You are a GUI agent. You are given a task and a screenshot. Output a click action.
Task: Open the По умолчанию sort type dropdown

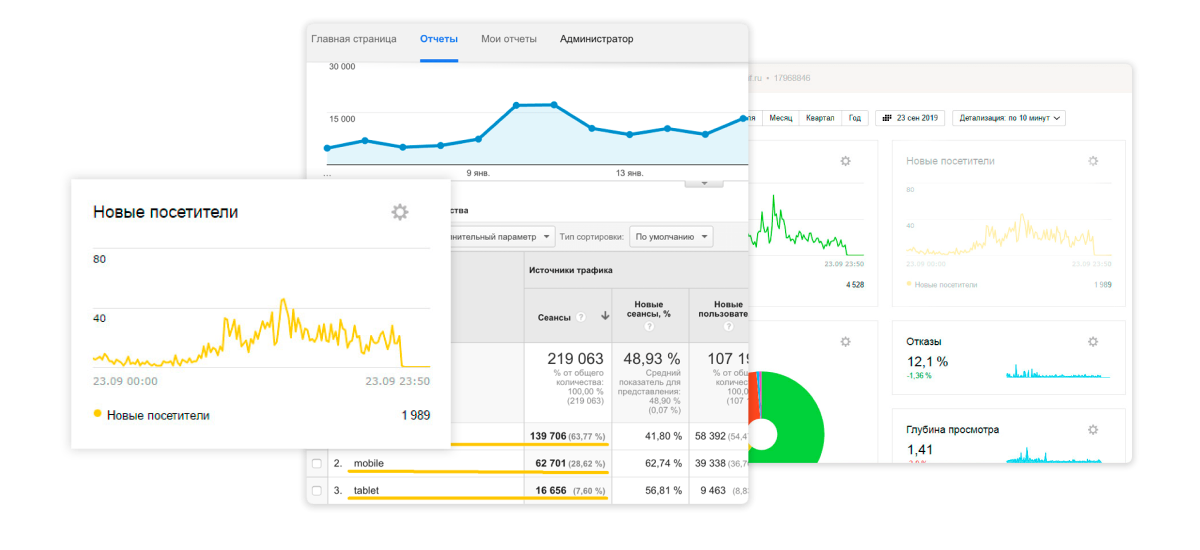[x=672, y=237]
